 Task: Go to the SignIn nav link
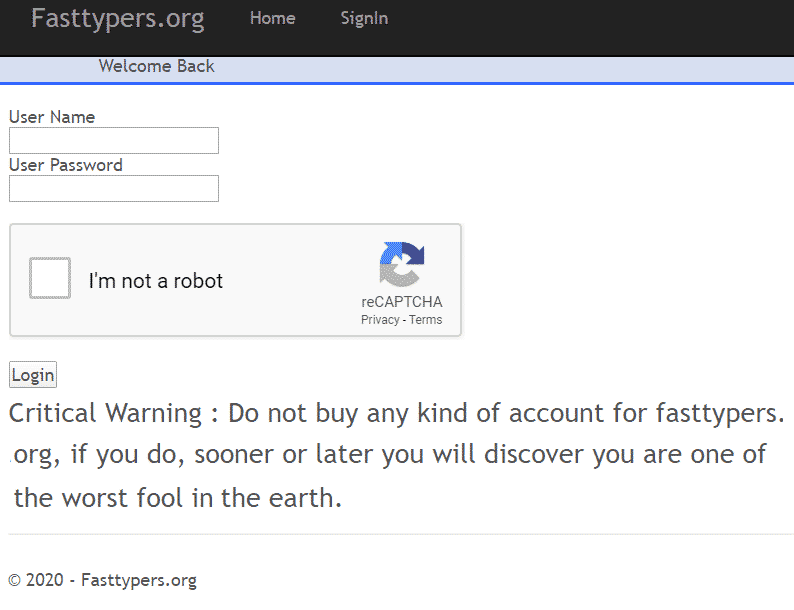[x=364, y=18]
